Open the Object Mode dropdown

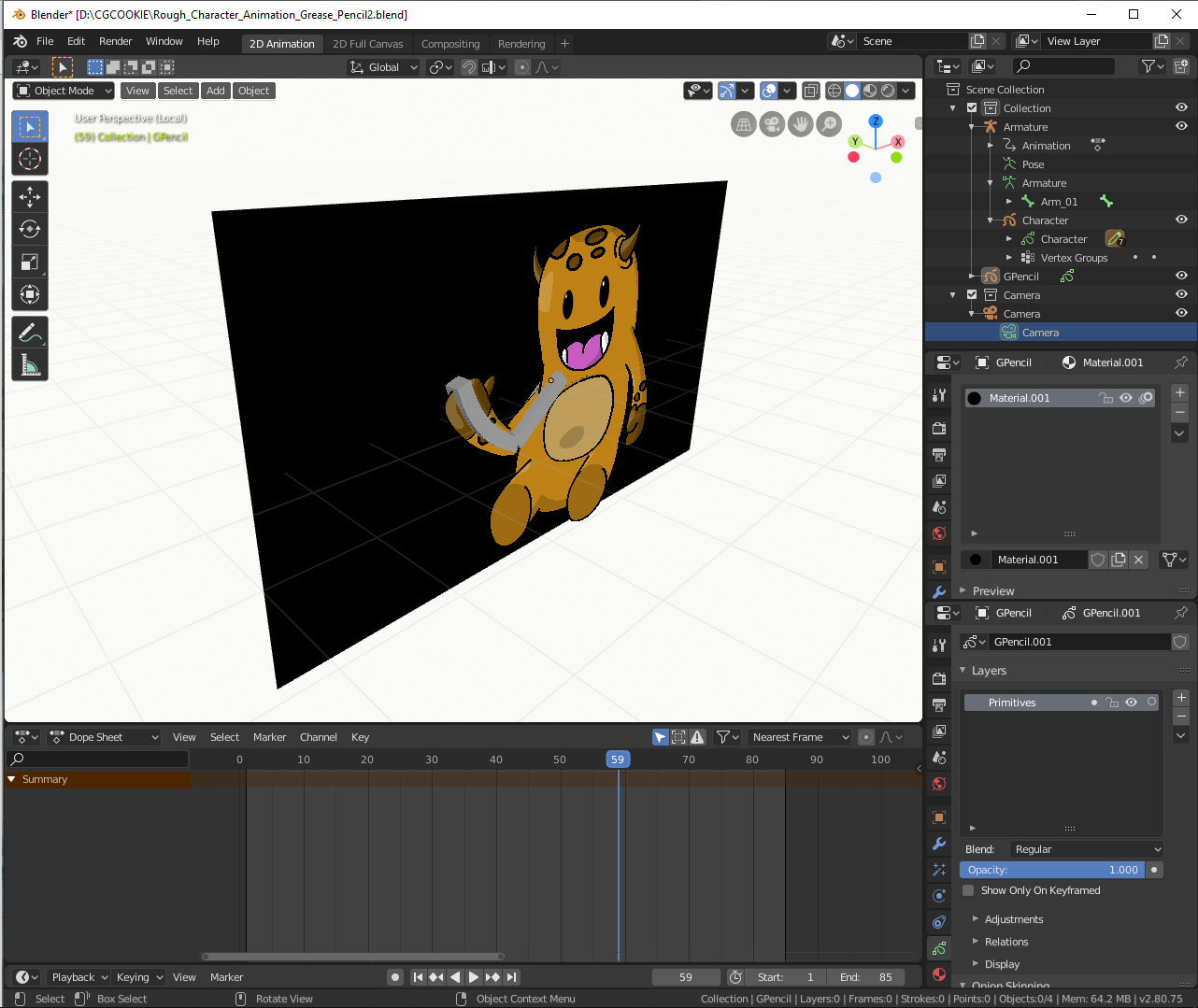pyautogui.click(x=64, y=91)
